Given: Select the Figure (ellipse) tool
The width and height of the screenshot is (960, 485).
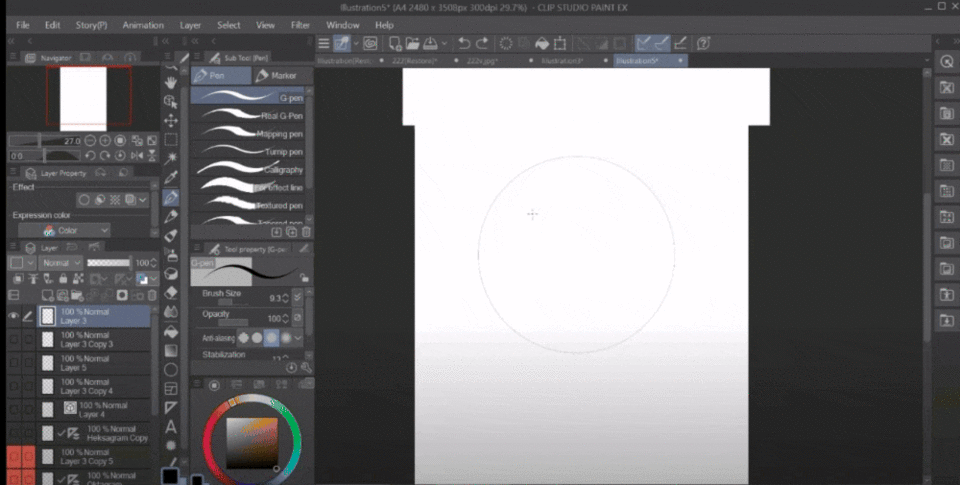Looking at the screenshot, I should (x=171, y=369).
